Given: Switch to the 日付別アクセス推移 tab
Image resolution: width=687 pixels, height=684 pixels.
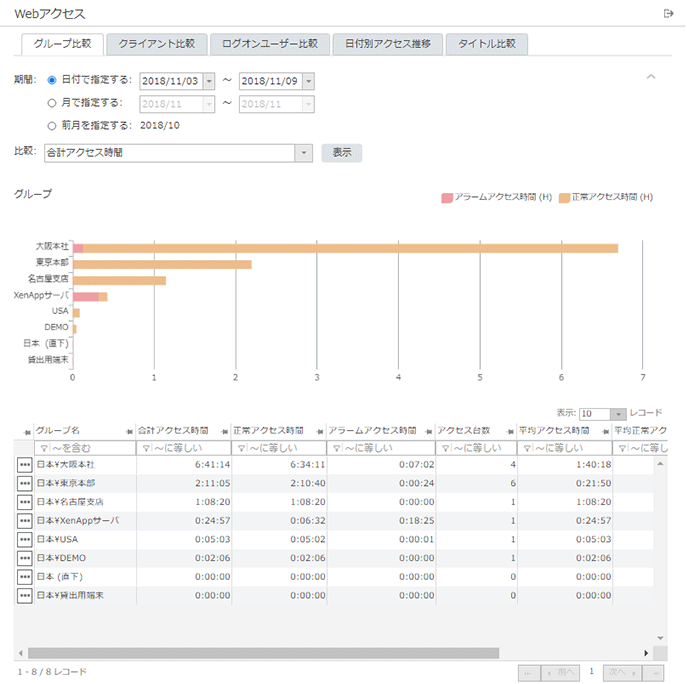Looking at the screenshot, I should tap(387, 44).
